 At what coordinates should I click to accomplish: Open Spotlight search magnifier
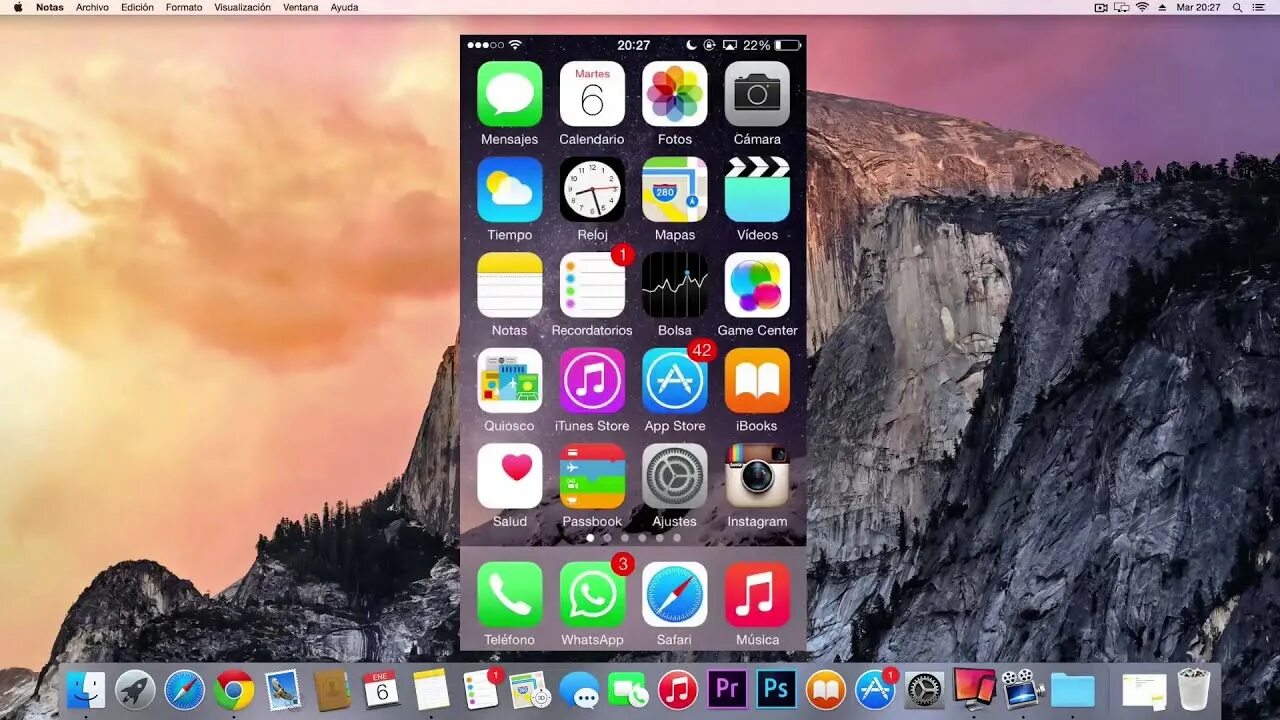point(1237,7)
